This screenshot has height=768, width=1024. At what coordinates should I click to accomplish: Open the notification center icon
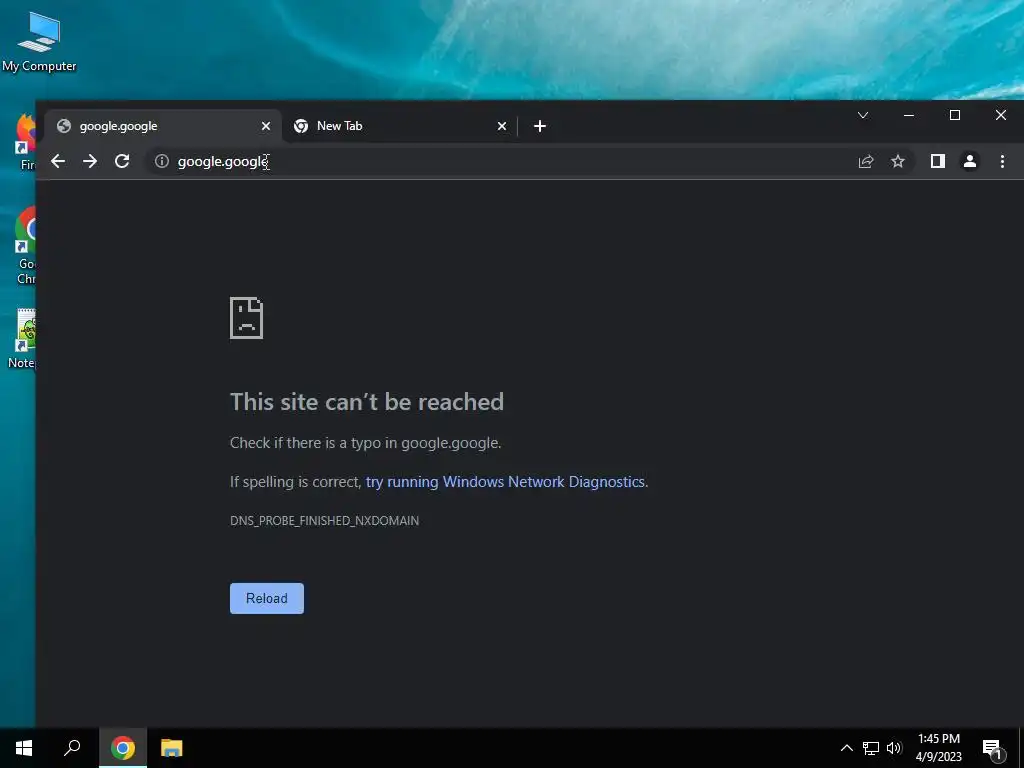pos(992,748)
